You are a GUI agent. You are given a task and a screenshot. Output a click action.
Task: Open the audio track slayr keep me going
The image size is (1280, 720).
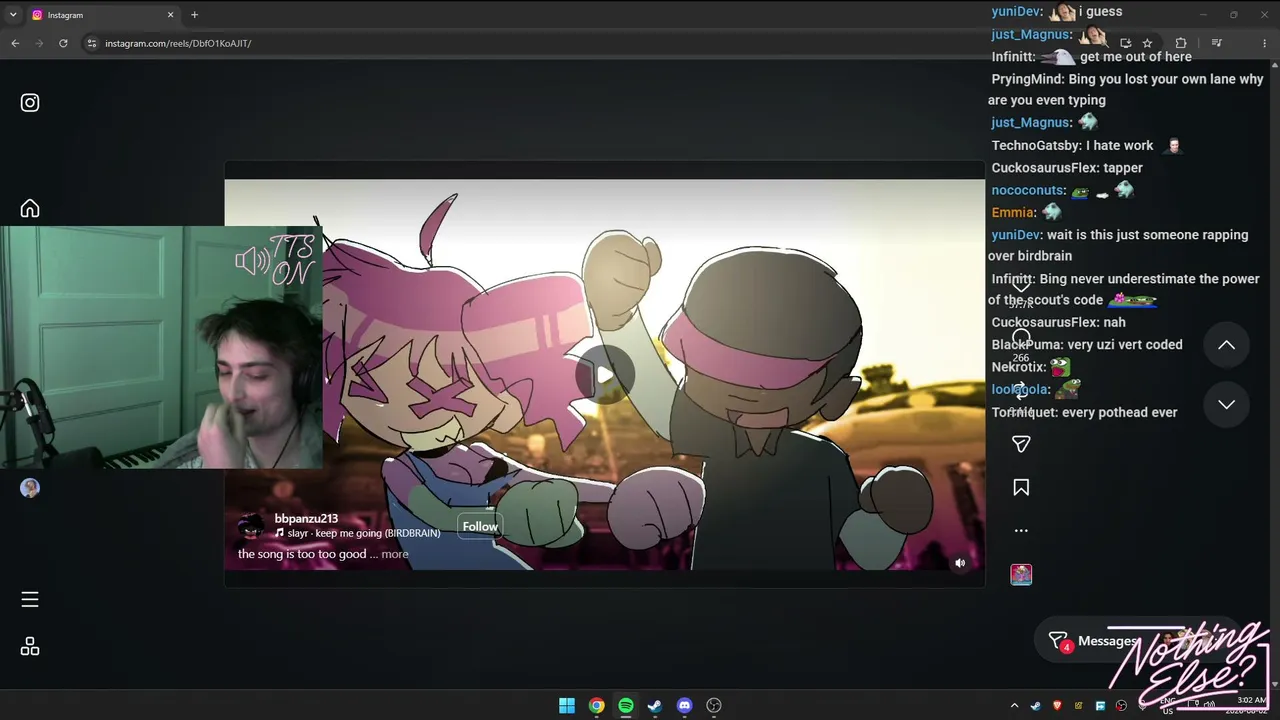click(x=358, y=534)
